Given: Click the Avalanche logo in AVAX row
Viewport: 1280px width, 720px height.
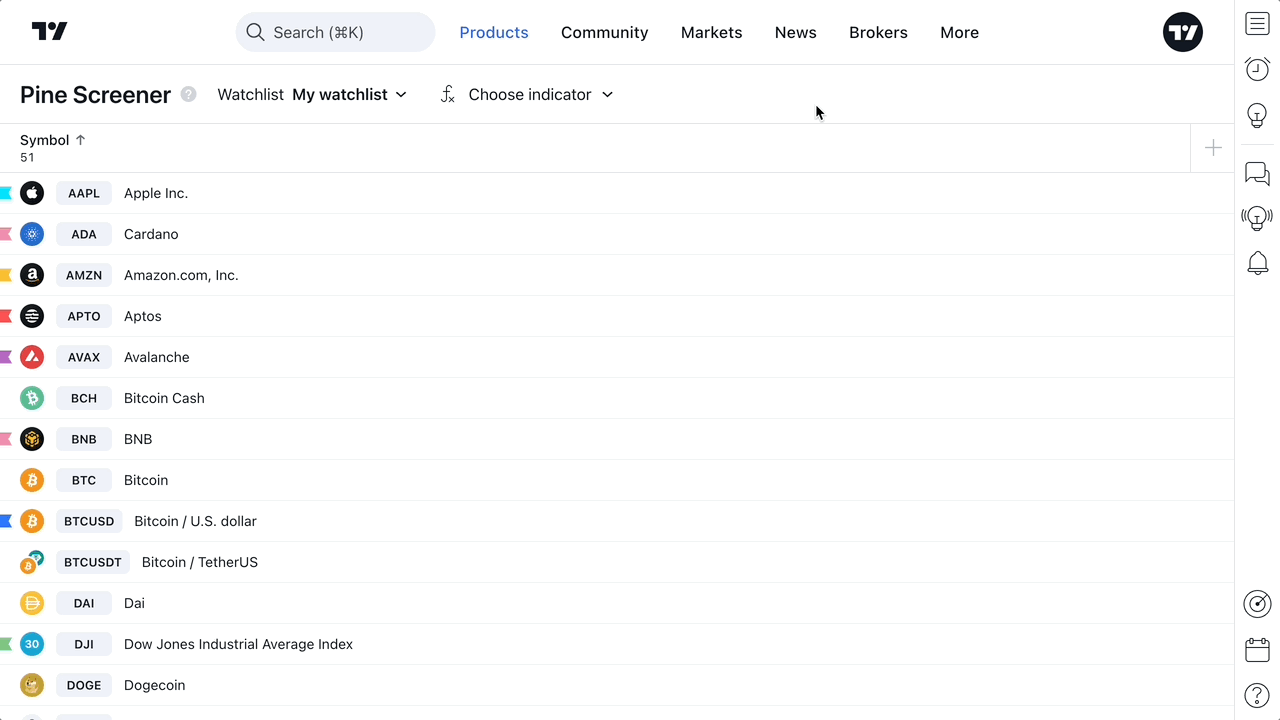Looking at the screenshot, I should (x=32, y=357).
